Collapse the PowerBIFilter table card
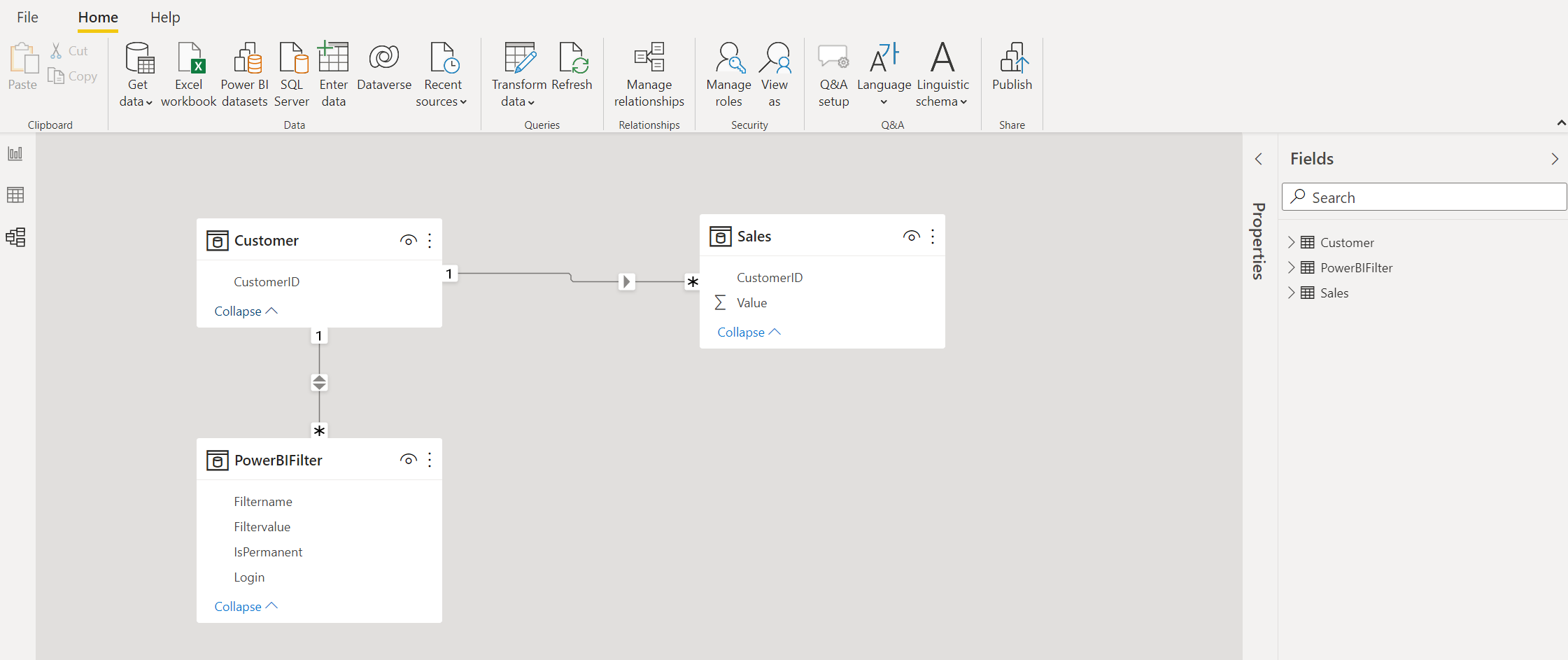The width and height of the screenshot is (1568, 660). [245, 607]
